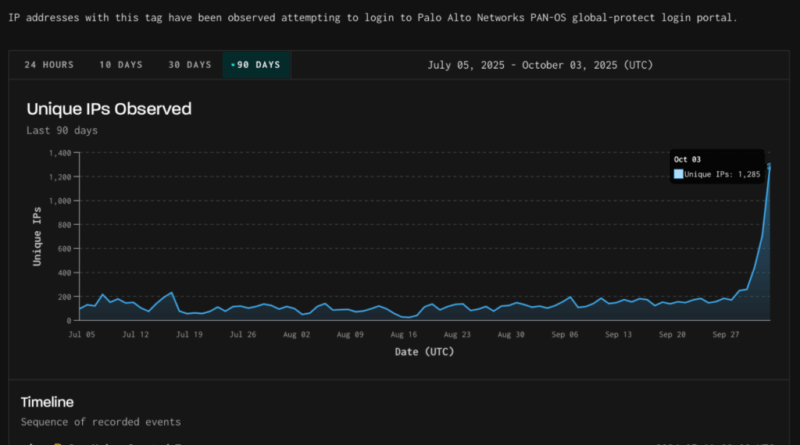Click the Sep 27 x-axis date label
The height and width of the screenshot is (445, 800).
tap(727, 334)
